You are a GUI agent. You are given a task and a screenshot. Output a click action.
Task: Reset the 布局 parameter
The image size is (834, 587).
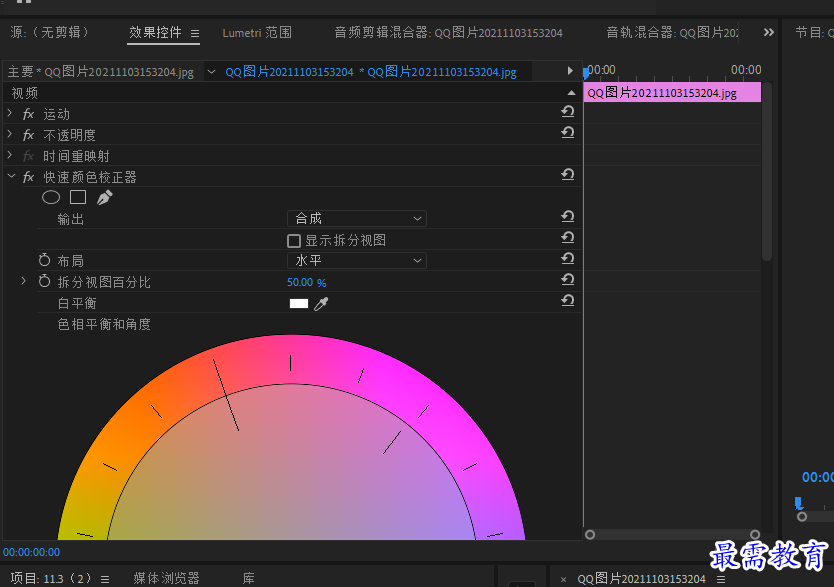pos(568,258)
